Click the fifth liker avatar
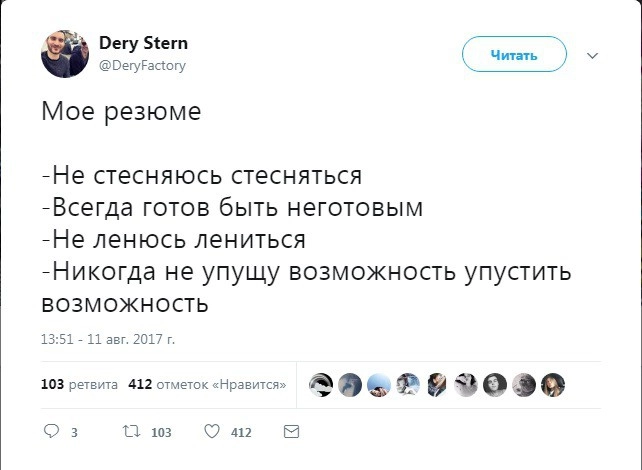Screen dimensions: 642x470 tap(437, 384)
